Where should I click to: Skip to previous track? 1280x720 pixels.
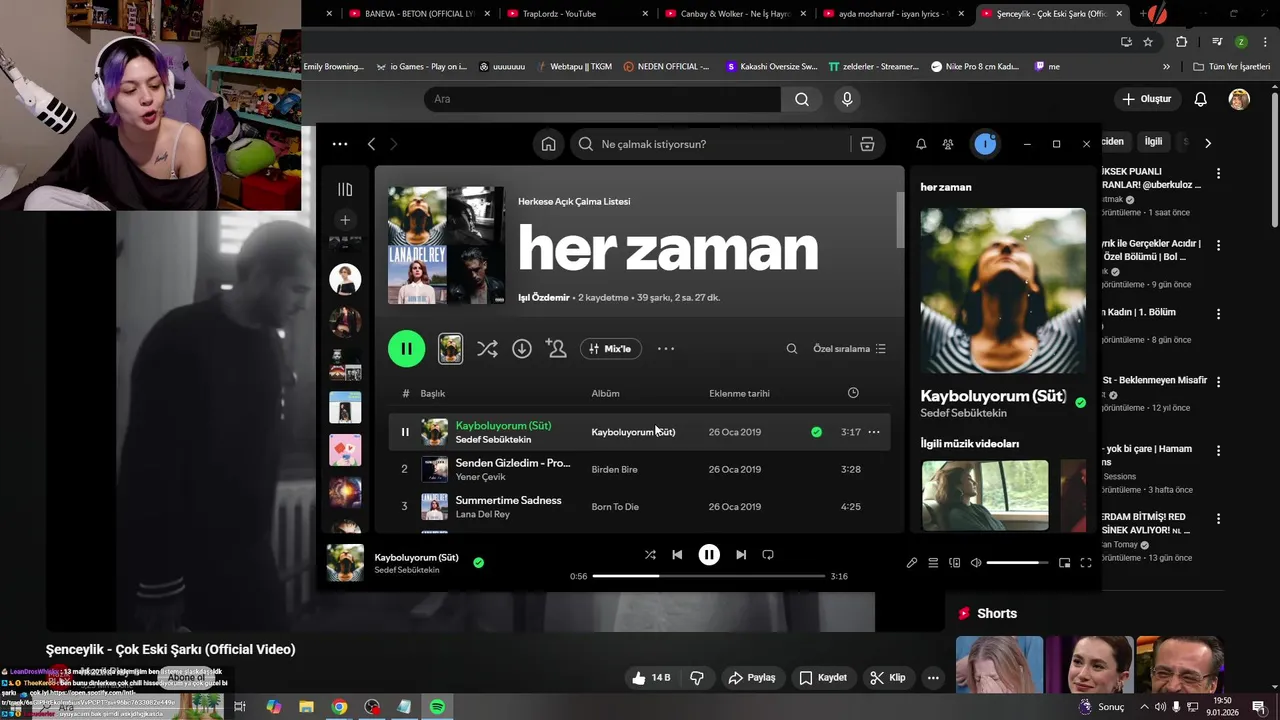point(677,555)
